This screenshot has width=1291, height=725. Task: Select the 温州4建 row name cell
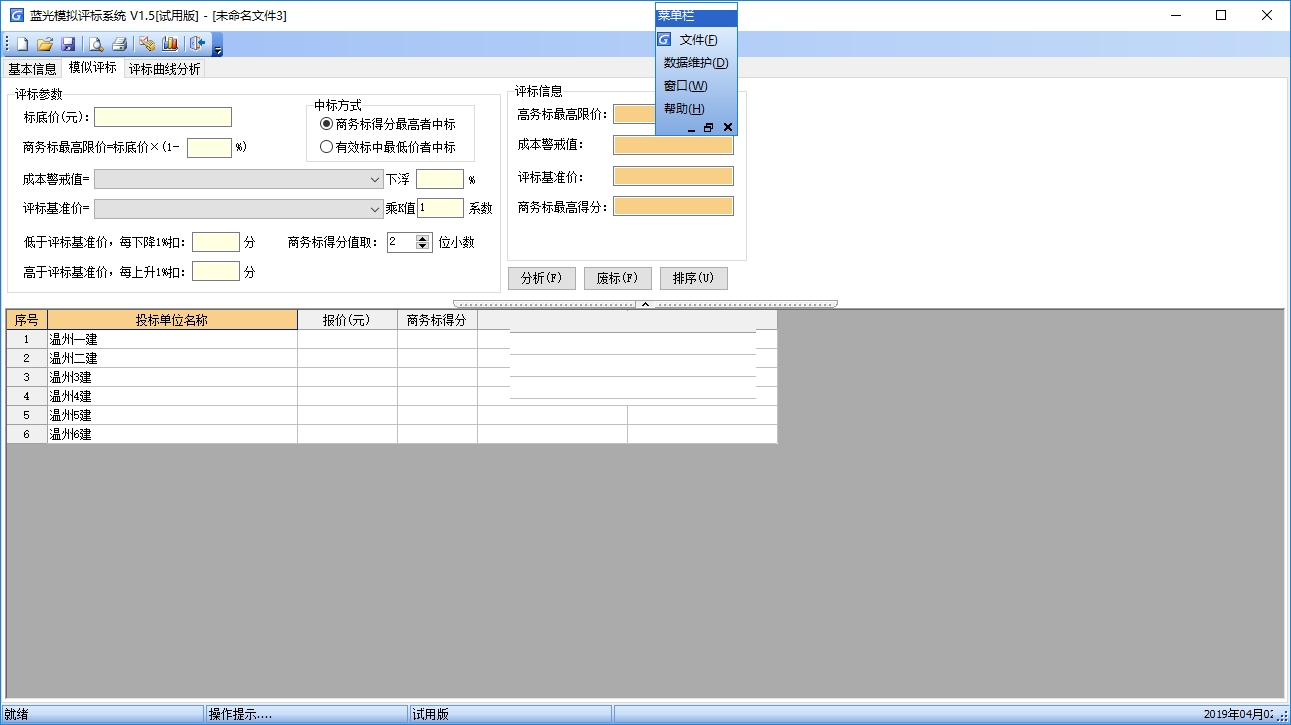point(172,396)
